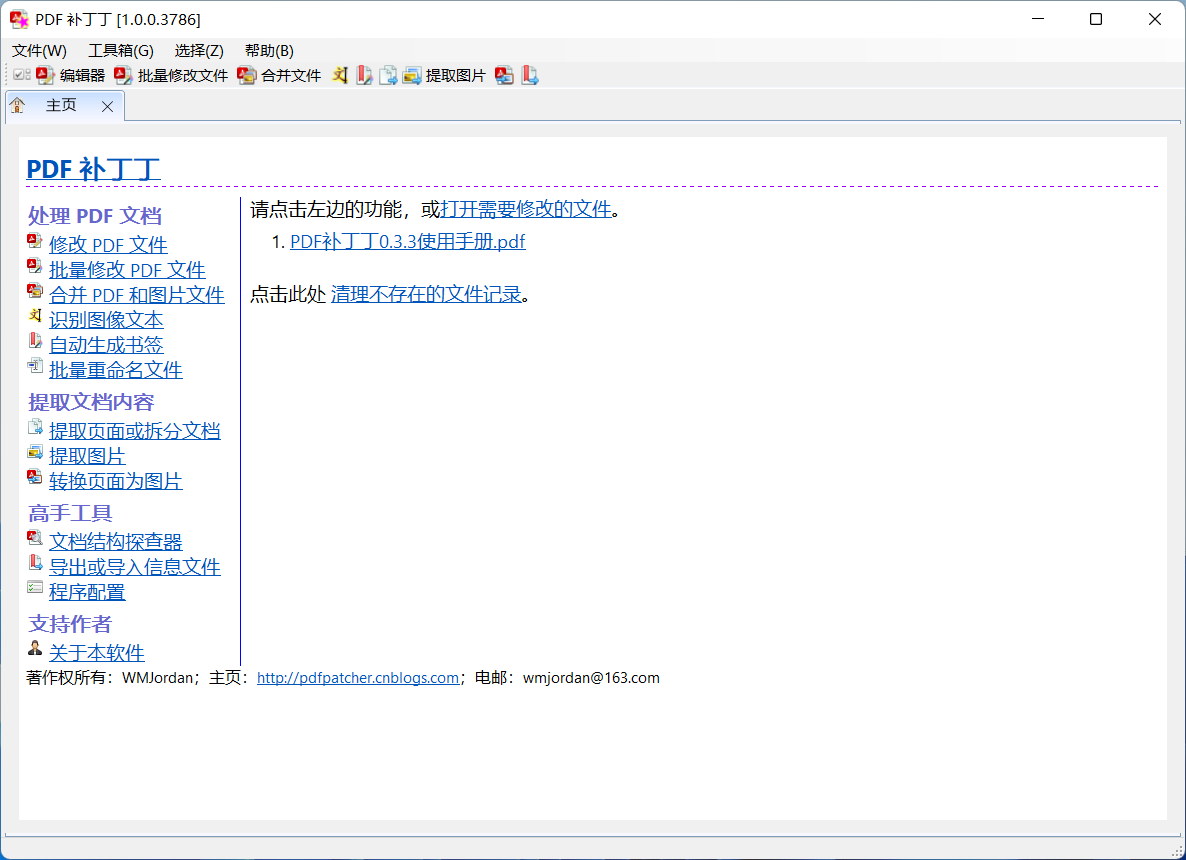Select the last export toolbar icon
The width and height of the screenshot is (1186, 860).
(530, 74)
